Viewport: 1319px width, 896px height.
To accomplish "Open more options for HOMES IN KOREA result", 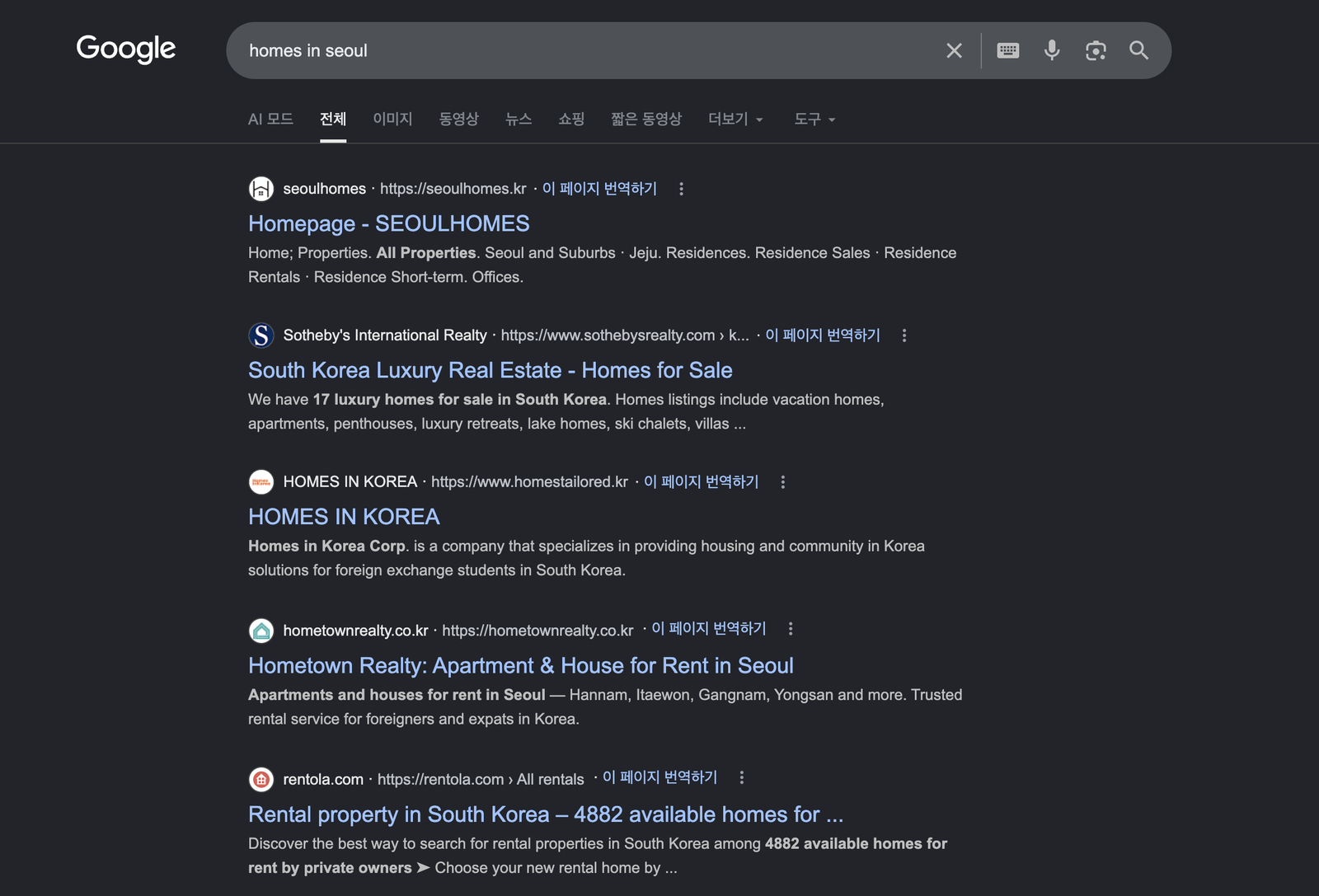I will pyautogui.click(x=783, y=482).
